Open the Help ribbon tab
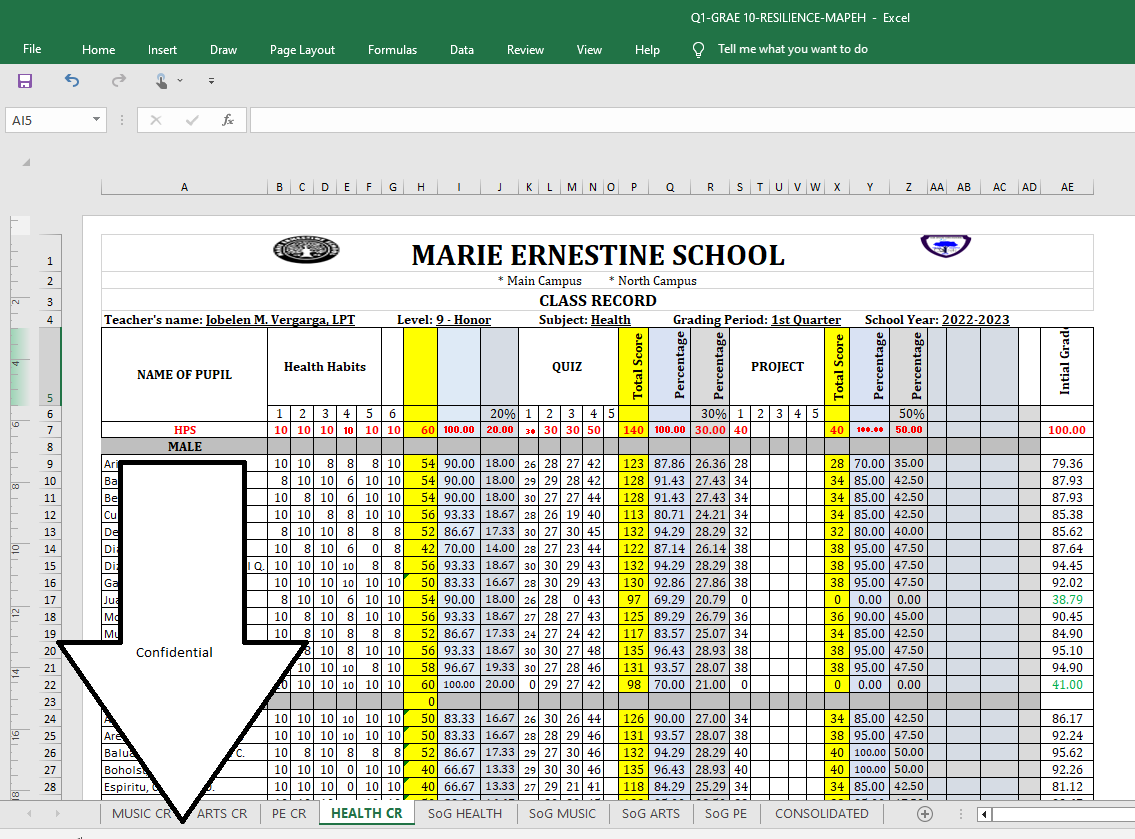Viewport: 1135px width, 839px height. (647, 50)
